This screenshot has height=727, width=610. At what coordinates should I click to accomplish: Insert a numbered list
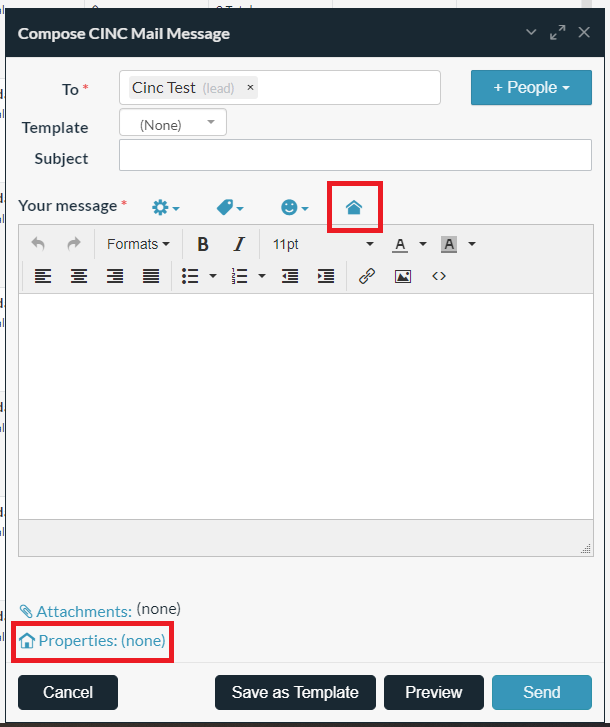click(x=239, y=276)
